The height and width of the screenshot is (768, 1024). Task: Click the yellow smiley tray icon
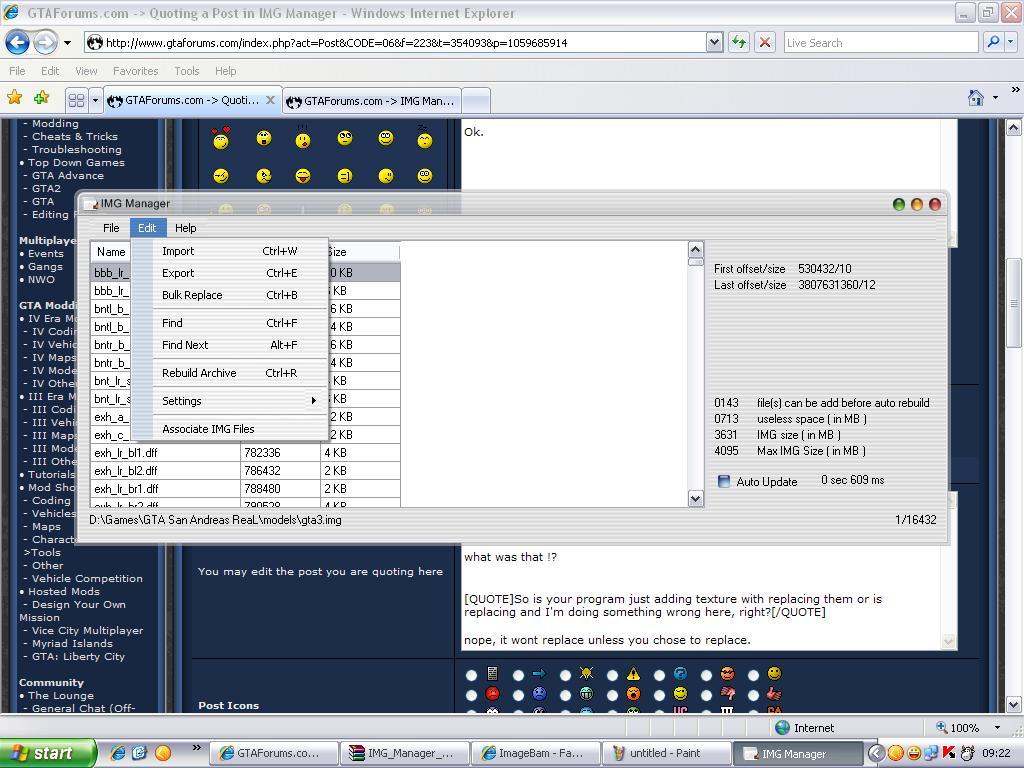coord(914,753)
